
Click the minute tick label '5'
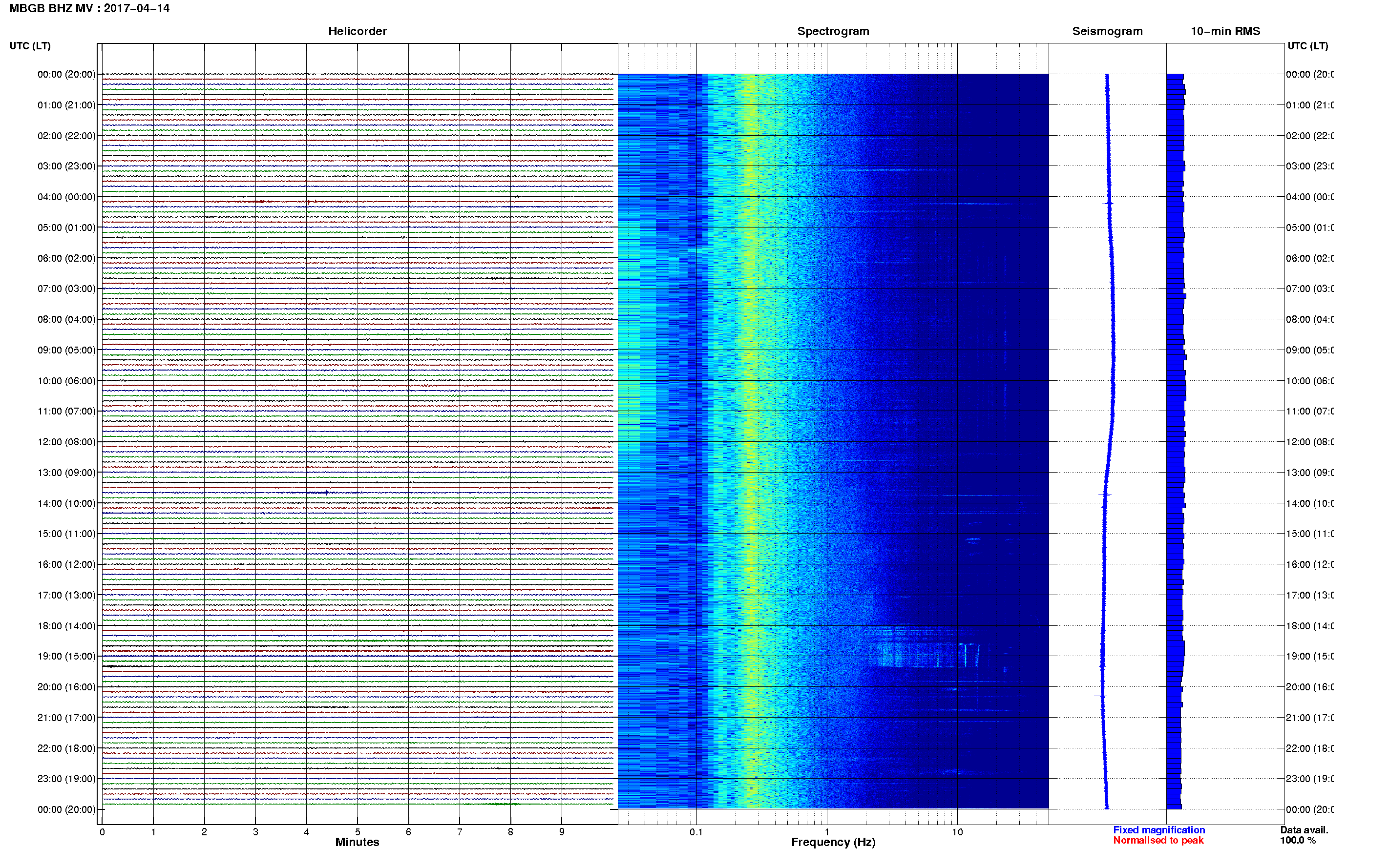357,832
